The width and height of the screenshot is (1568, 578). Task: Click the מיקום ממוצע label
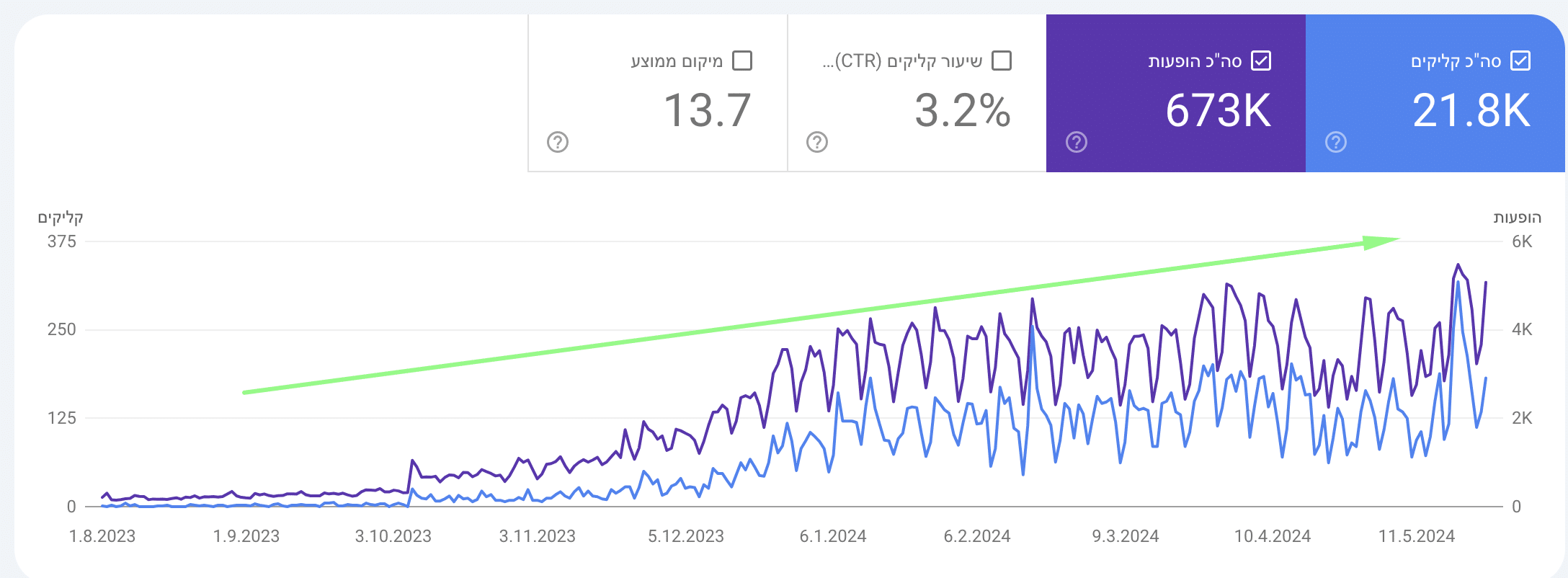coord(677,61)
